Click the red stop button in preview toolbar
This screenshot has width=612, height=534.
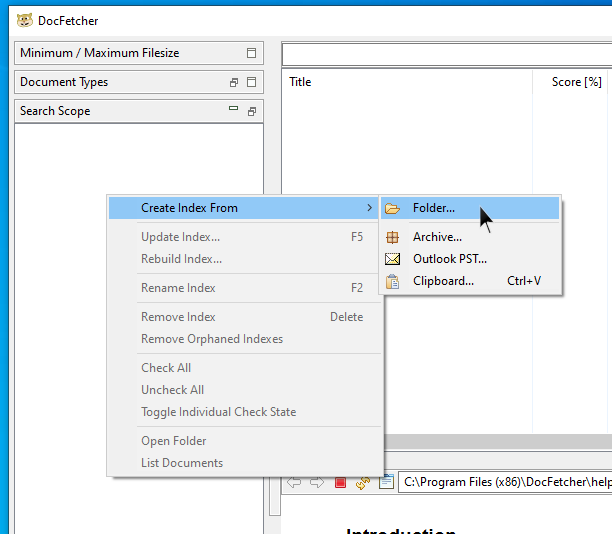point(340,483)
